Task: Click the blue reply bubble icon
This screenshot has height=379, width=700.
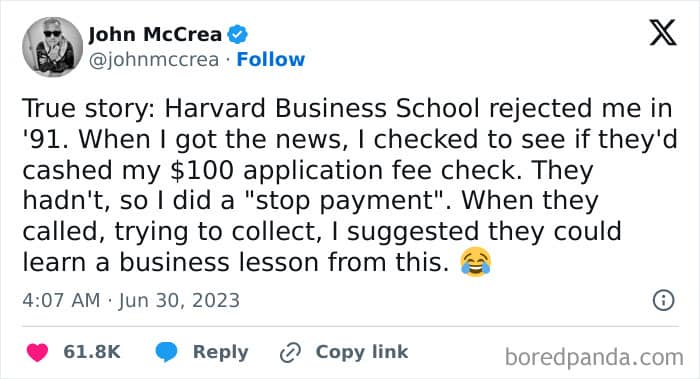Action: click(x=166, y=352)
